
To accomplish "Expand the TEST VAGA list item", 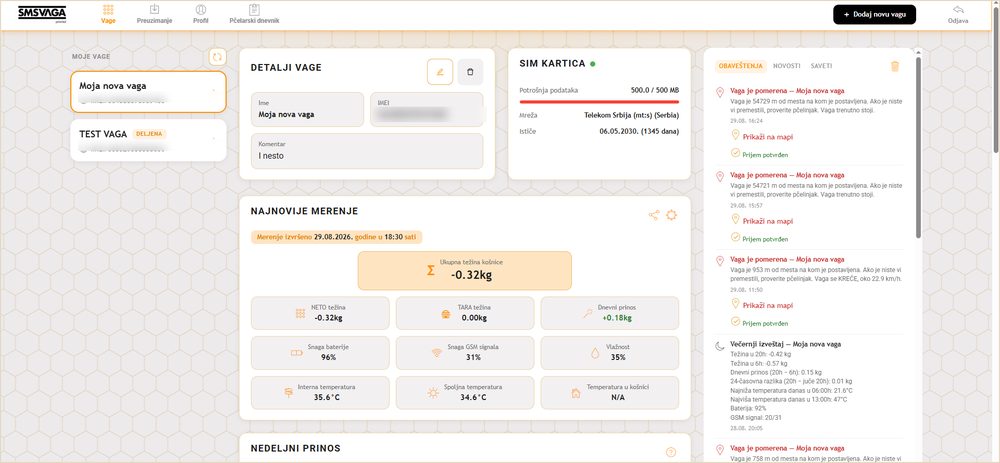I will pyautogui.click(x=148, y=140).
